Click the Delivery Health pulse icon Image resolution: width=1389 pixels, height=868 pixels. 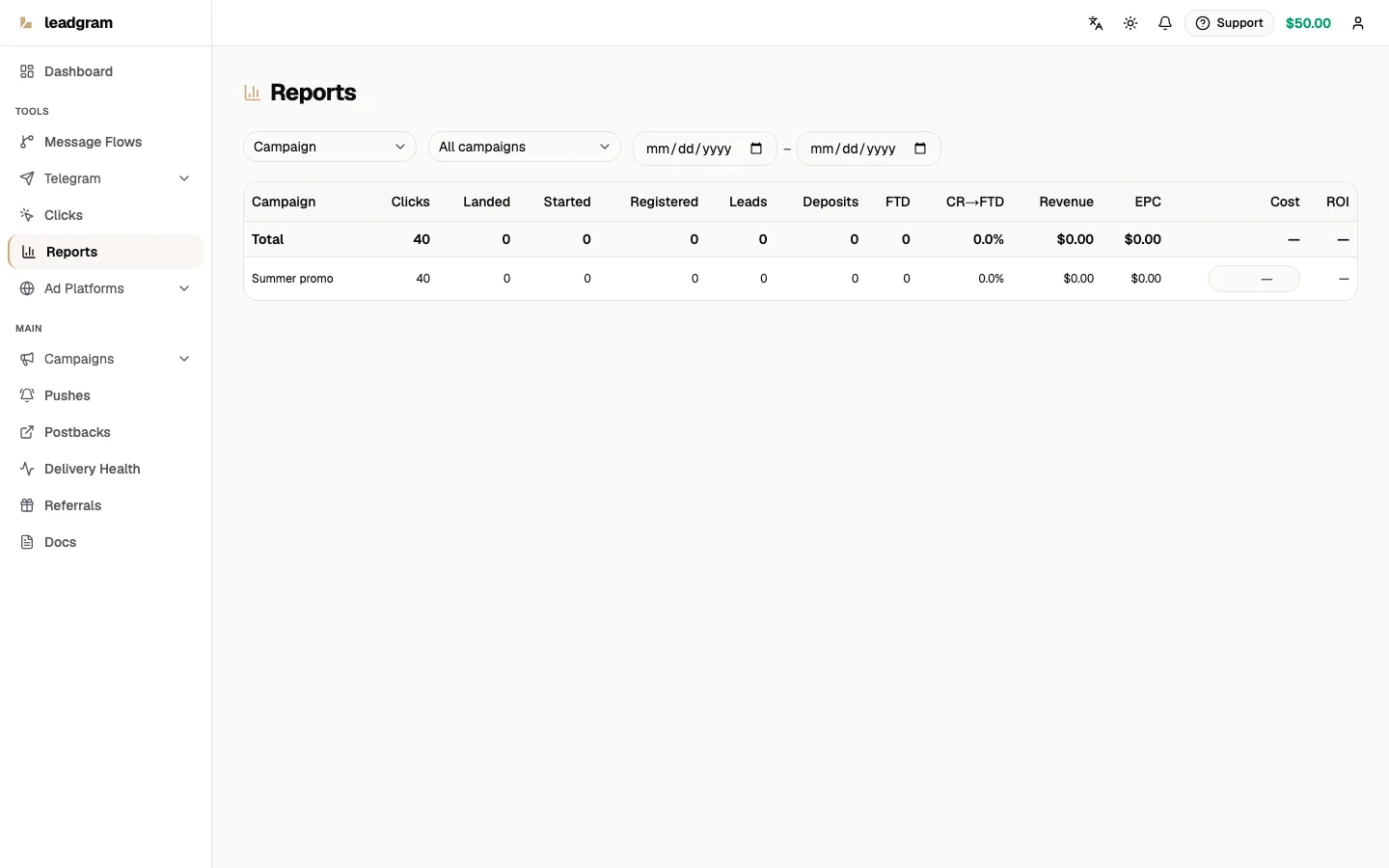pos(27,469)
